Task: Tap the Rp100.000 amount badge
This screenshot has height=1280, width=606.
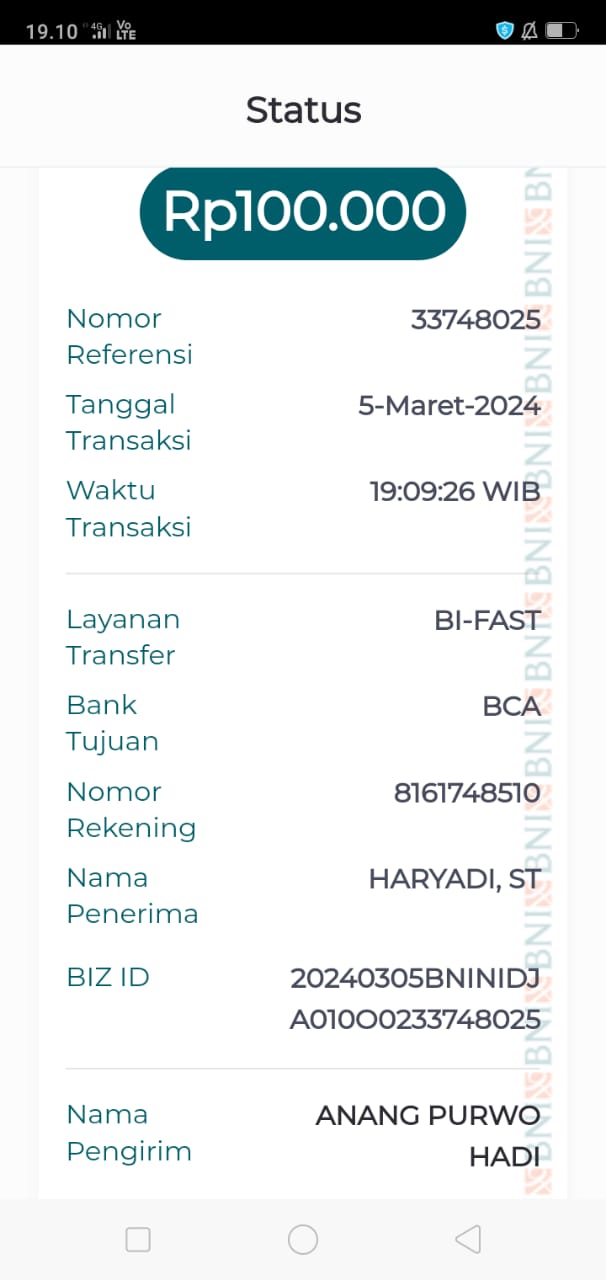Action: click(x=303, y=212)
